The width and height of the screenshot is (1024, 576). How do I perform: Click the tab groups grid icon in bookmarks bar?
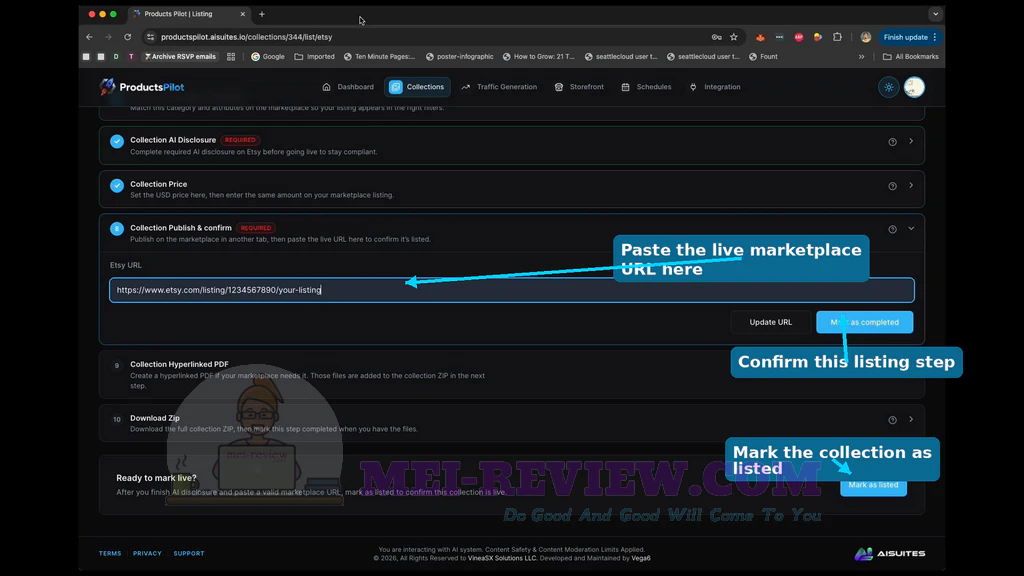(231, 57)
